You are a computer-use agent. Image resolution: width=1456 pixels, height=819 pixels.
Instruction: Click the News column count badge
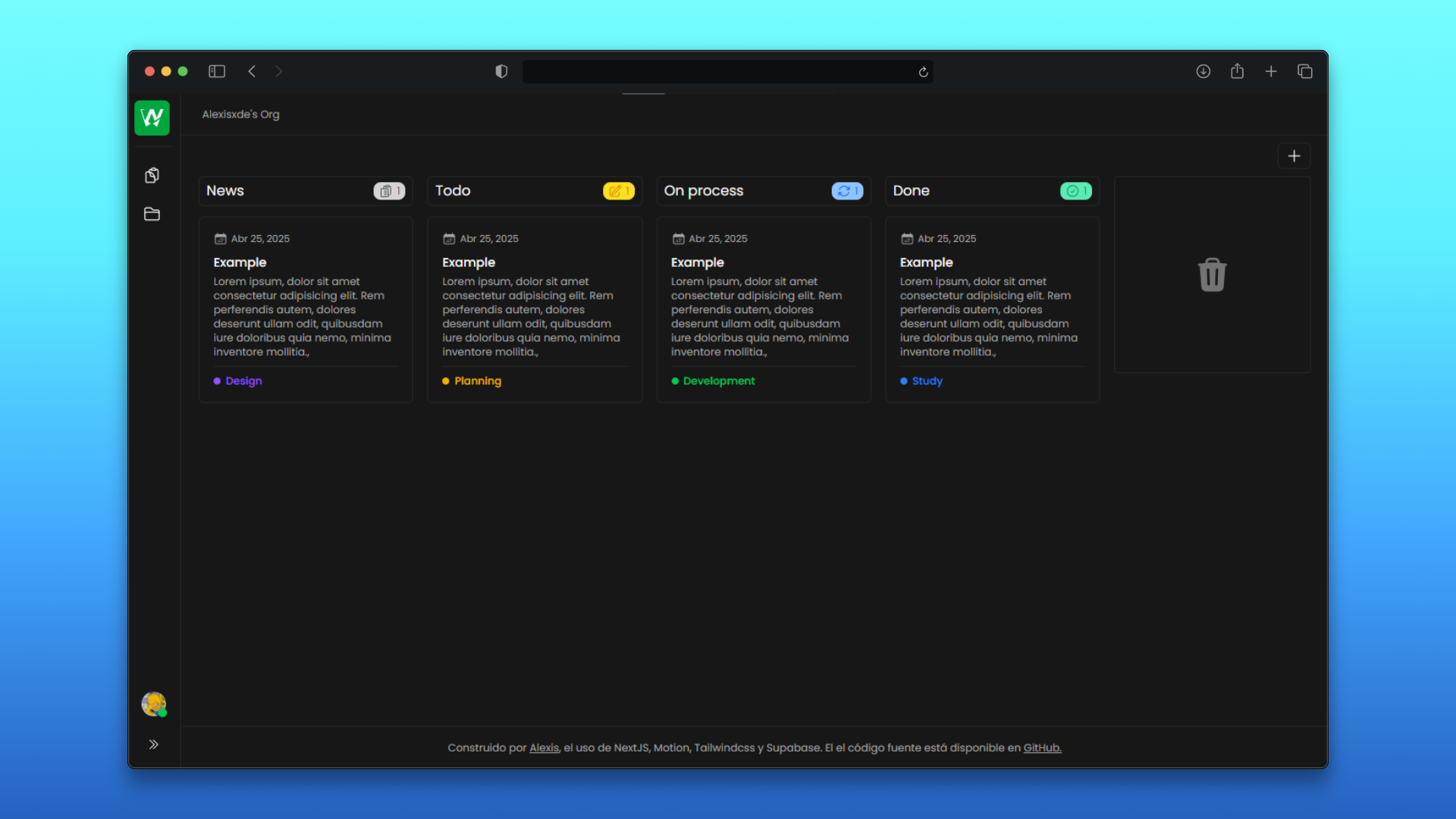[x=389, y=191]
